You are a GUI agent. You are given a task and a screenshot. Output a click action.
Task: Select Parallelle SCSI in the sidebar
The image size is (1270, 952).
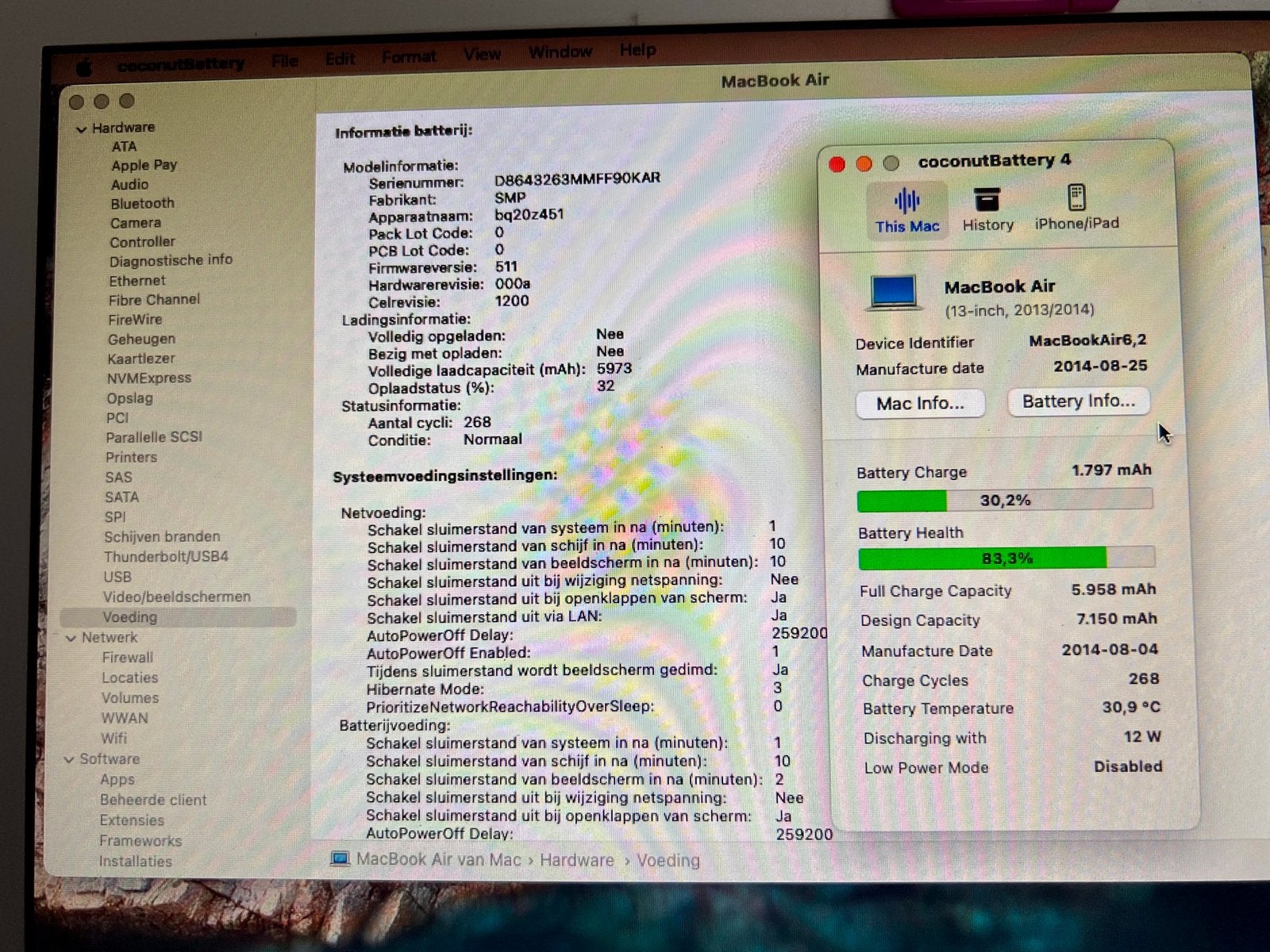coord(154,437)
